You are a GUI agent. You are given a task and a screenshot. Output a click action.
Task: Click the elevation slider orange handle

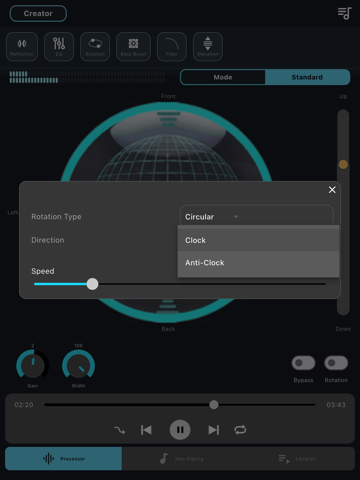pyautogui.click(x=343, y=164)
